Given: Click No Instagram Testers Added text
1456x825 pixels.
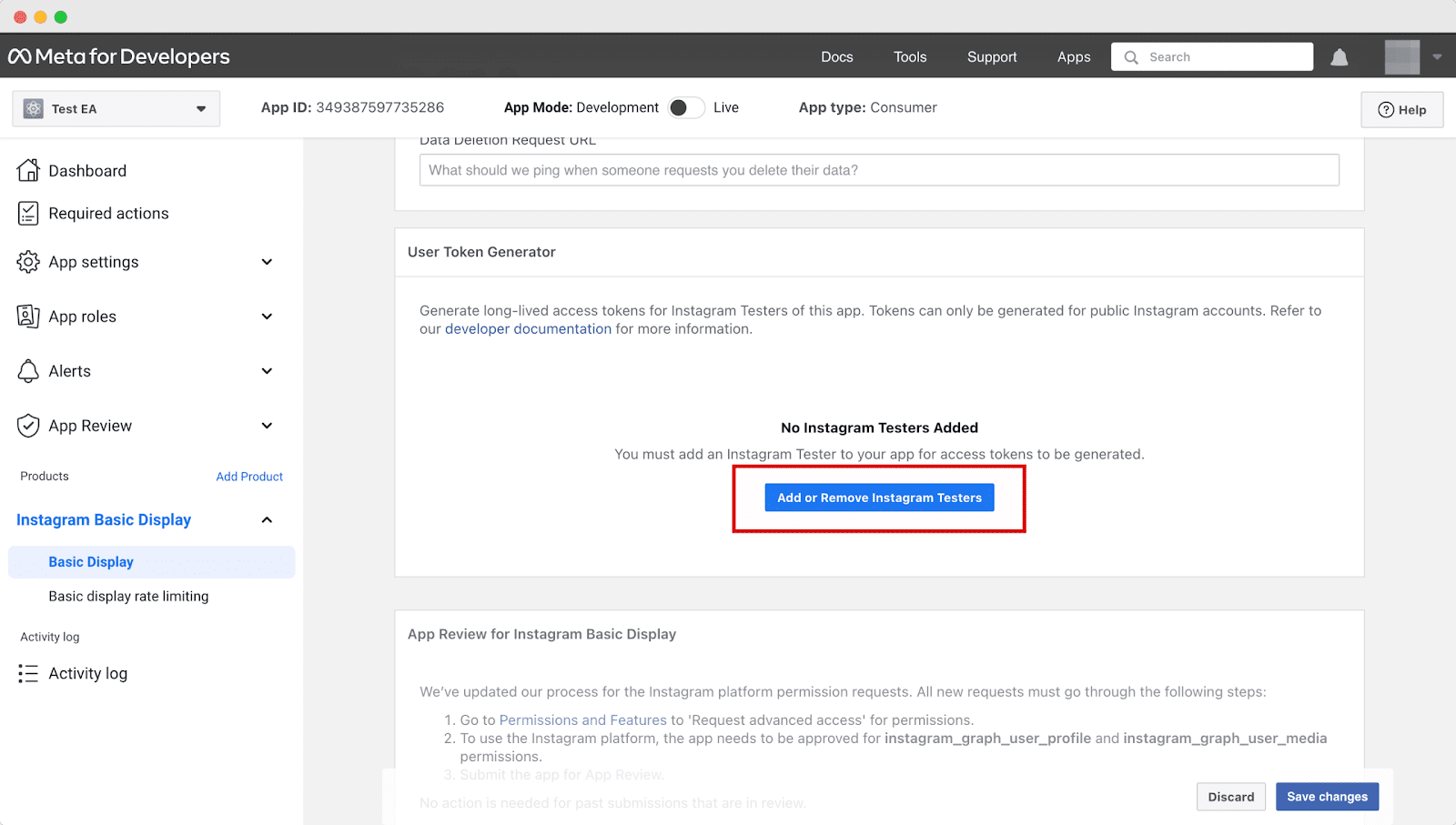Looking at the screenshot, I should click(x=879, y=428).
